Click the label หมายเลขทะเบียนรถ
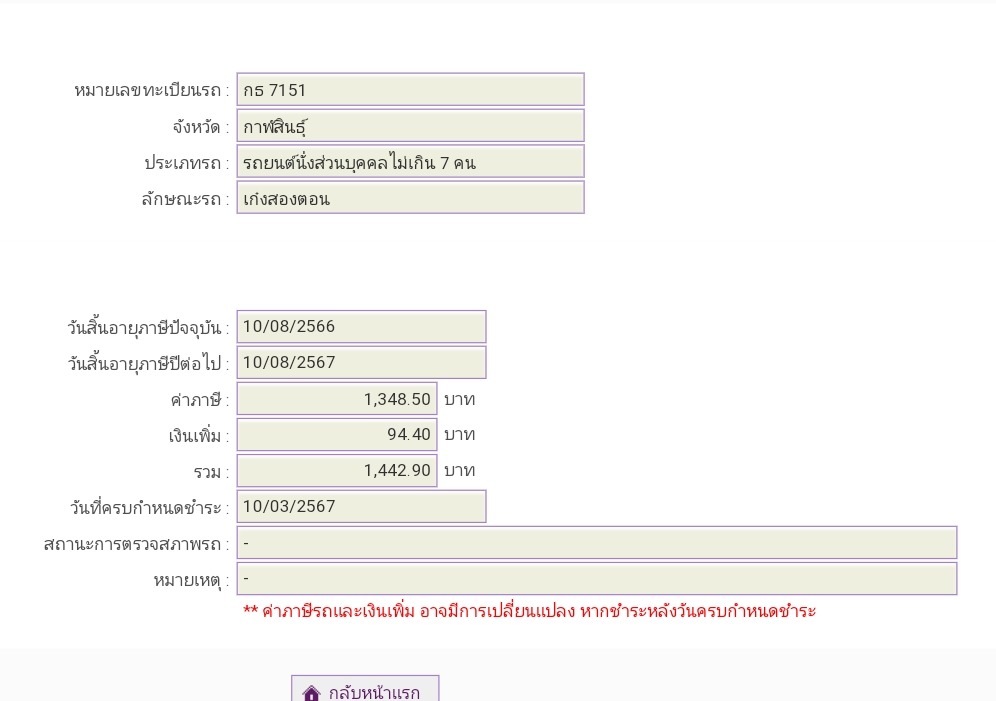Viewport: 996px width, 701px height. click(151, 91)
